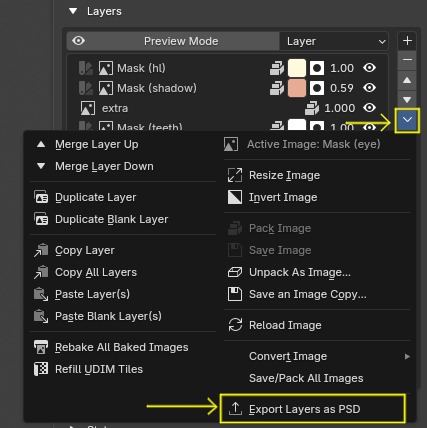
Task: Click image icon of extra layer
Action: (x=88, y=108)
